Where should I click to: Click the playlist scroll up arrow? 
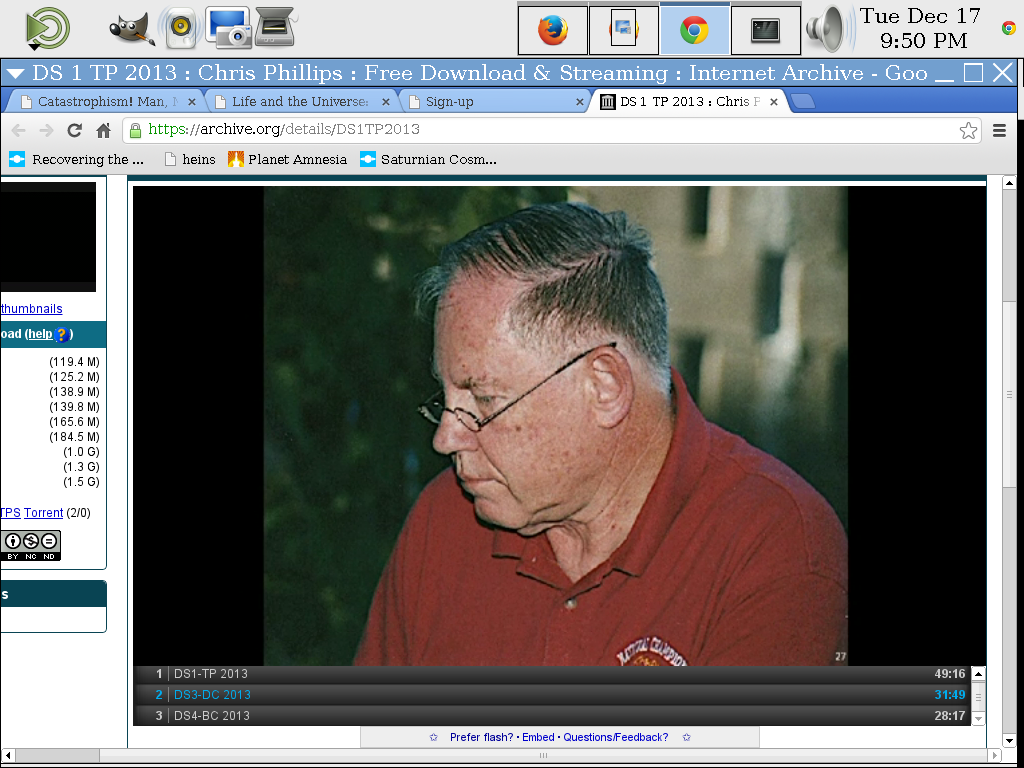(978, 674)
